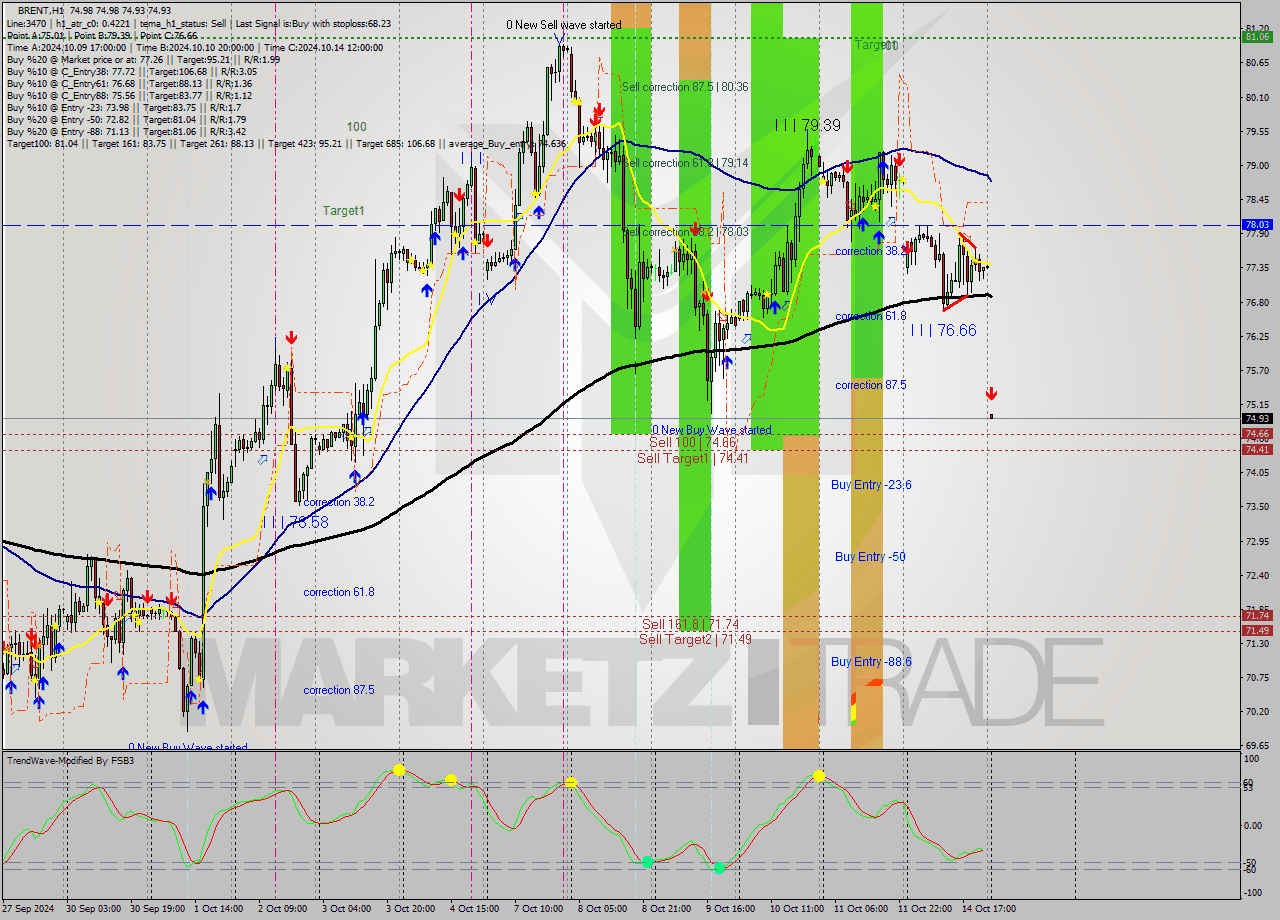Click the 'Sell correction 38.2 | 78.03' label

tap(685, 232)
